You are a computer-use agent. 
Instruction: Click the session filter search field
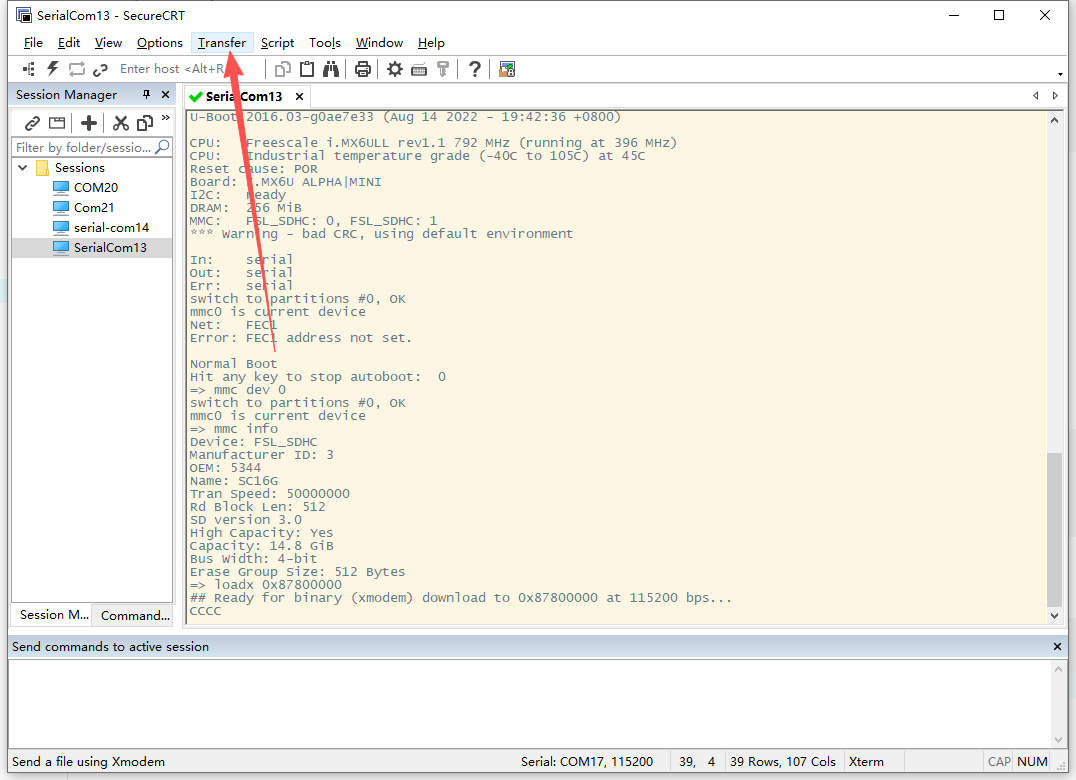83,147
